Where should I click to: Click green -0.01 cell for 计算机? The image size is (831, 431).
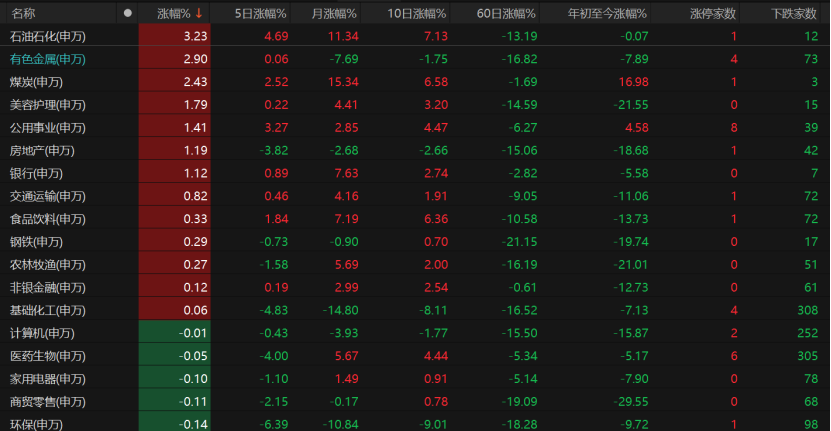[x=174, y=333]
